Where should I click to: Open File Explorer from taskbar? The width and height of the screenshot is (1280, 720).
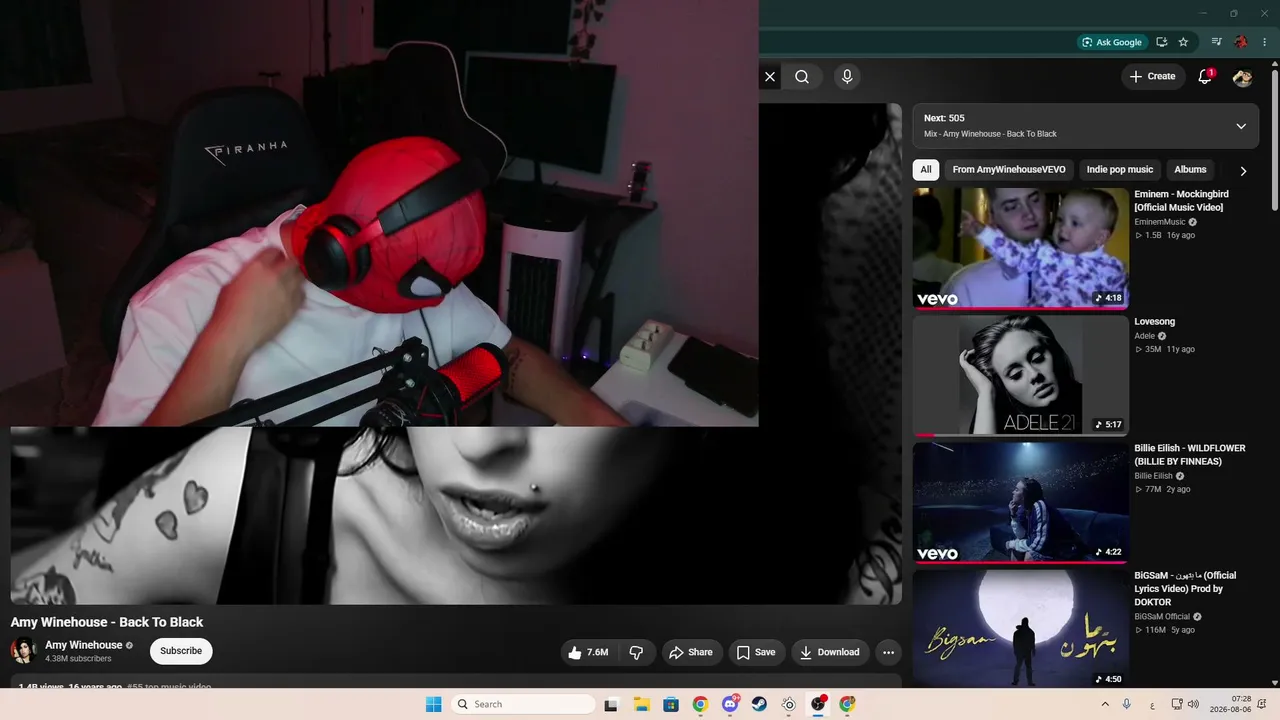pos(641,704)
